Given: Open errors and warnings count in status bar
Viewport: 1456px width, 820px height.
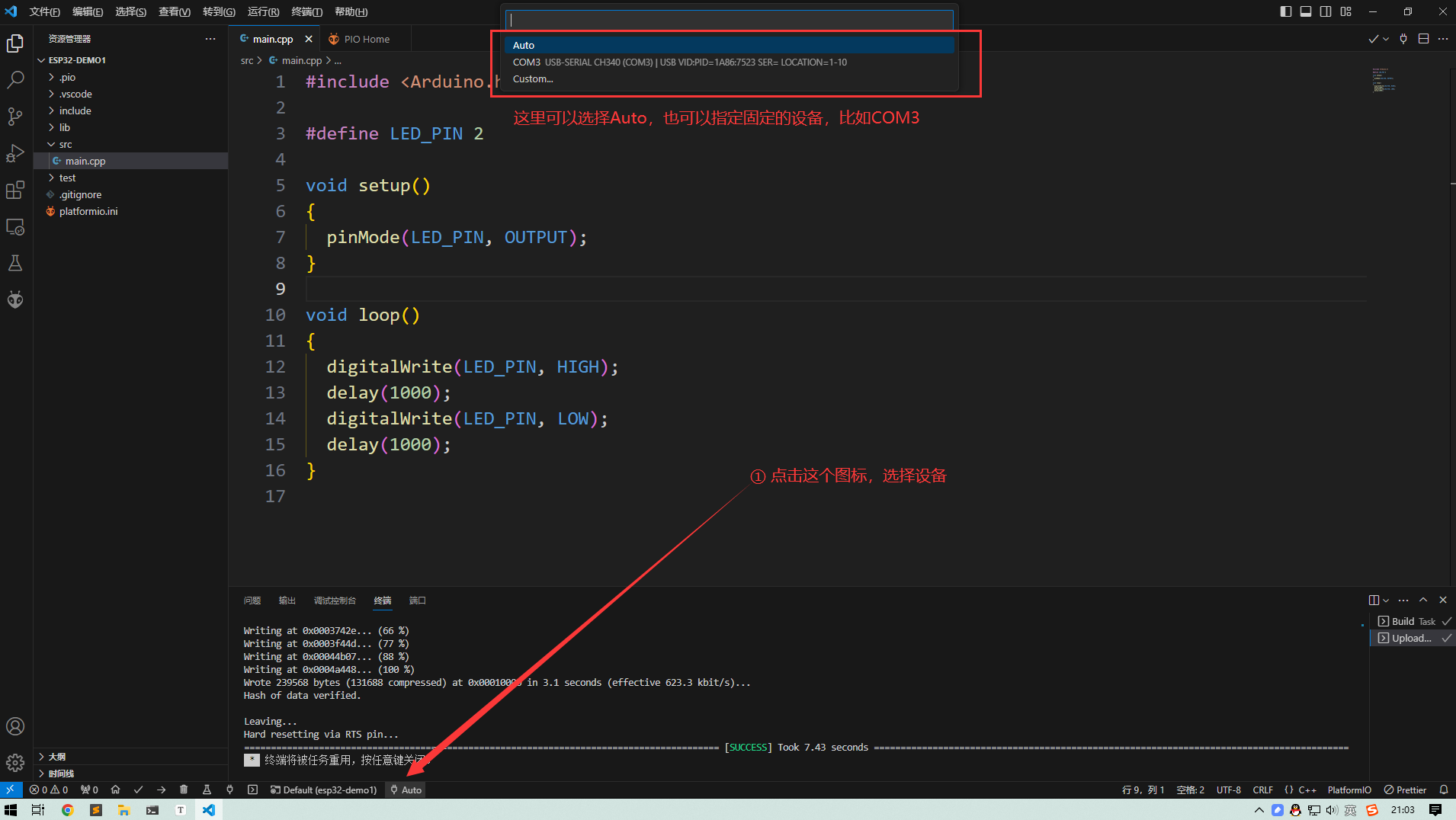Looking at the screenshot, I should 49,790.
